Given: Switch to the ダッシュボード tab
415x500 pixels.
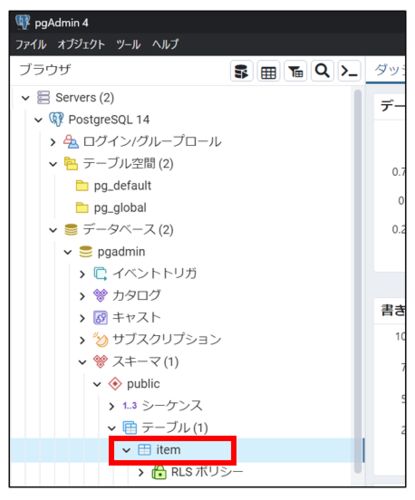Looking at the screenshot, I should coord(389,70).
